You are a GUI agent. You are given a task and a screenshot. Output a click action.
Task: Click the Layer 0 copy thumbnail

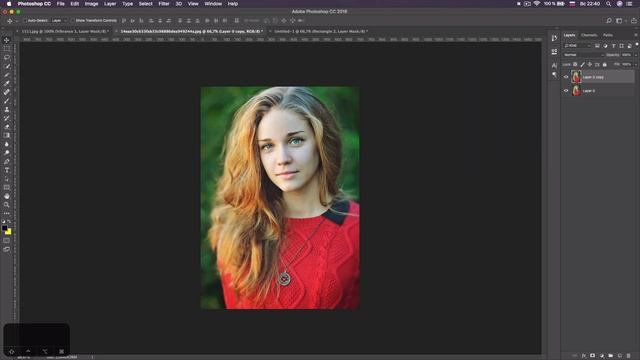[x=576, y=77]
